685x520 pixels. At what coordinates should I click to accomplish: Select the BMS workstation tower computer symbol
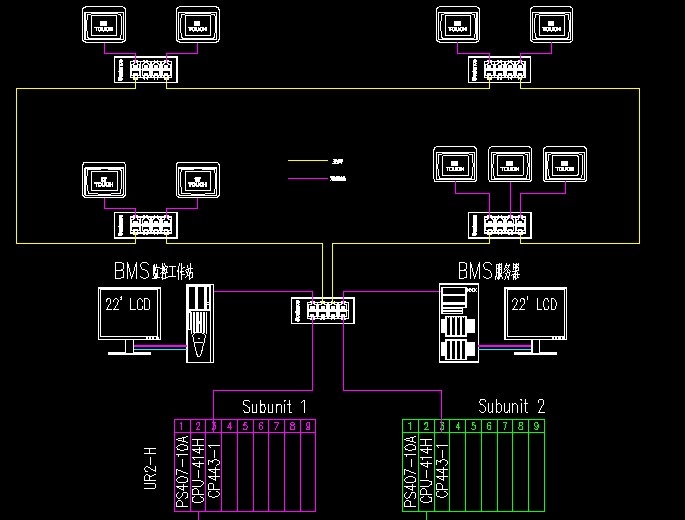(x=200, y=323)
